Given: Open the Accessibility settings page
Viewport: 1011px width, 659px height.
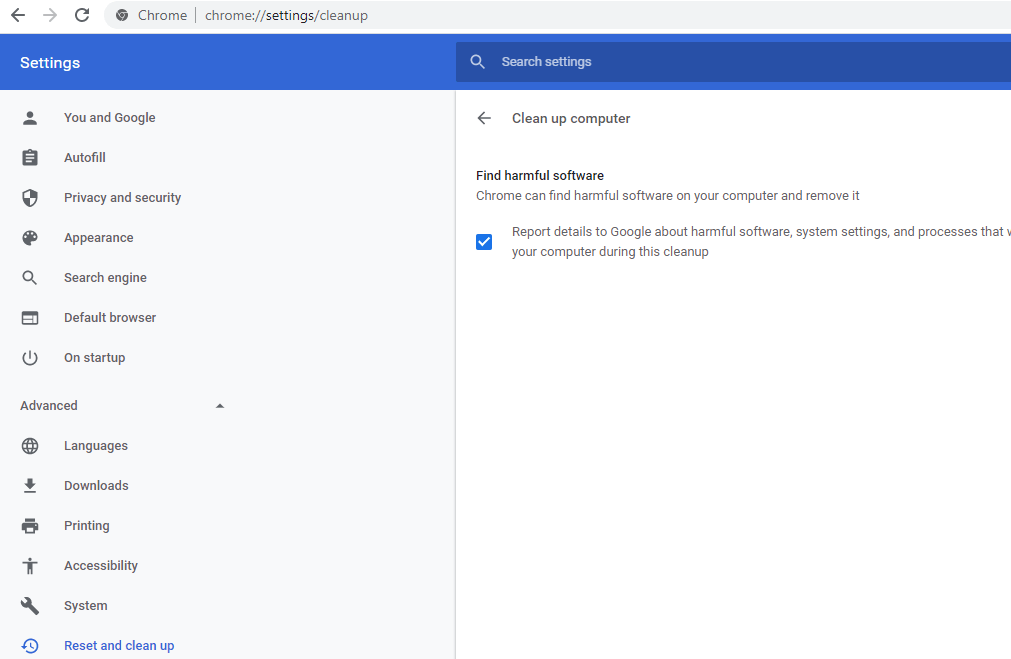Looking at the screenshot, I should coord(101,565).
